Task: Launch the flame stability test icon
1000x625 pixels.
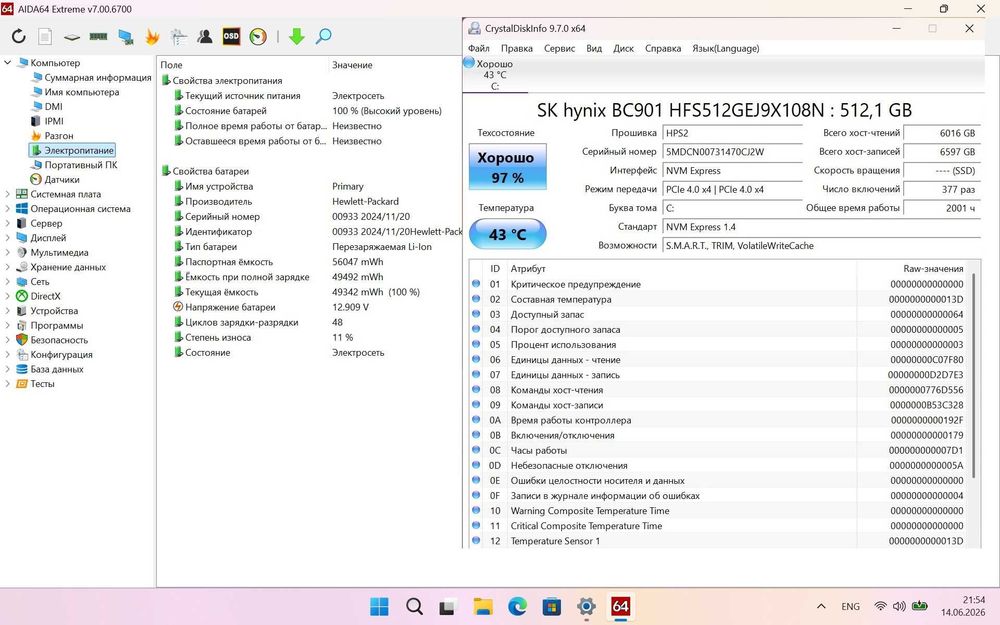Action: [152, 36]
